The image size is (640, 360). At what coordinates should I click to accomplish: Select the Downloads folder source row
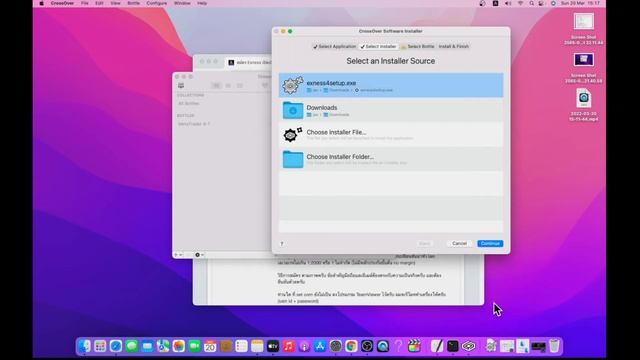pyautogui.click(x=391, y=110)
